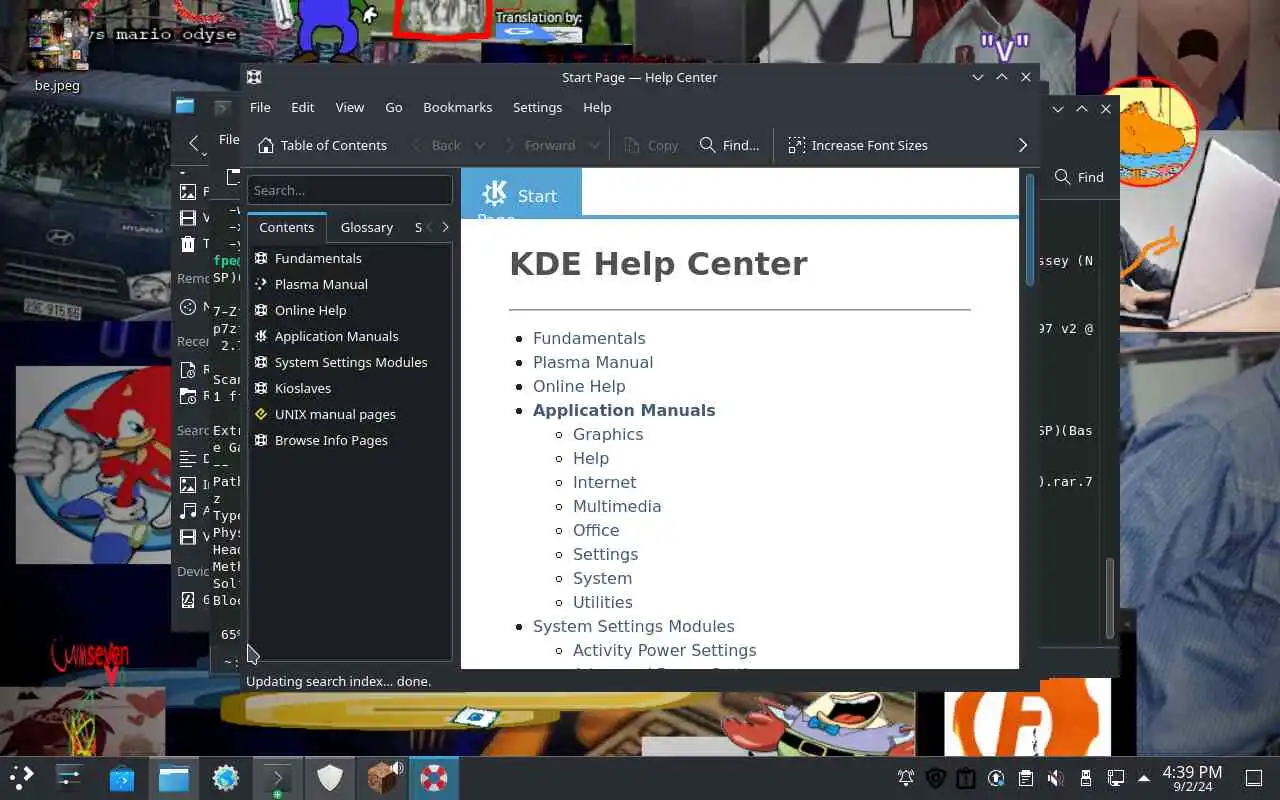Viewport: 1280px width, 800px height.
Task: Open Online Help link on start page
Action: coord(579,386)
